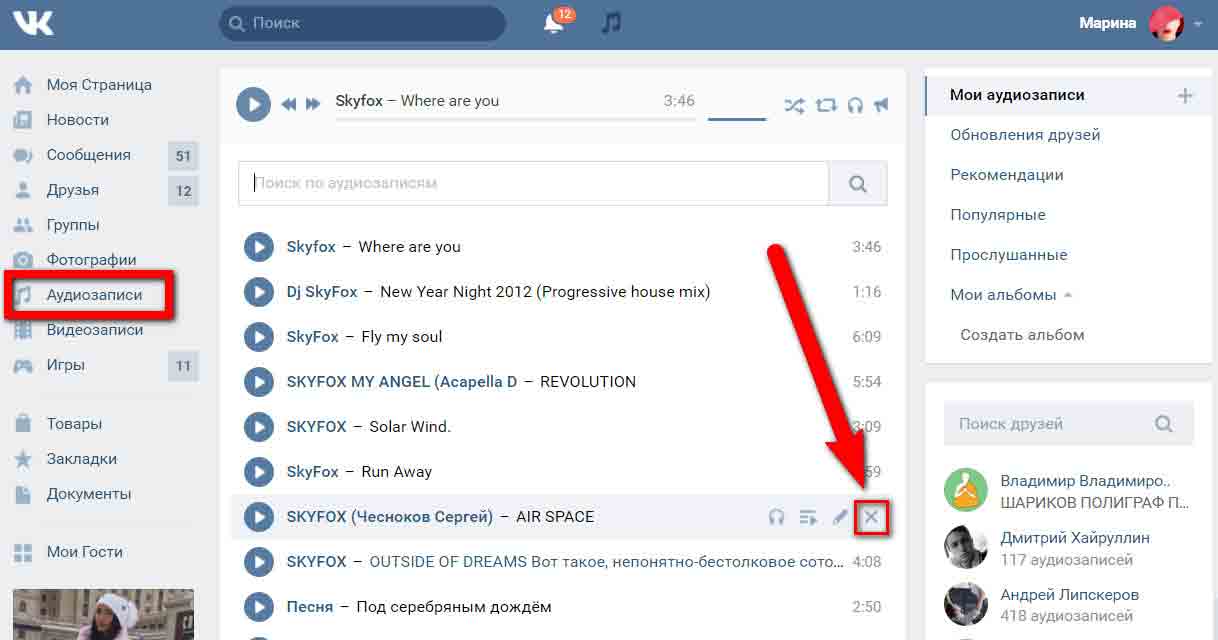
Task: Click the top Поиск search field
Action: tap(362, 23)
